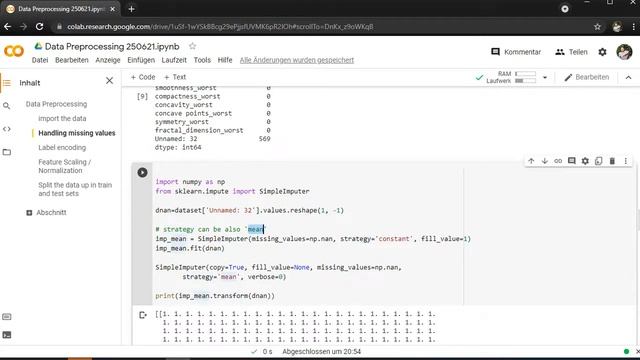
Task: Select the Data Preprocessing 250621.ipynb browser tab
Action: [x=60, y=9]
